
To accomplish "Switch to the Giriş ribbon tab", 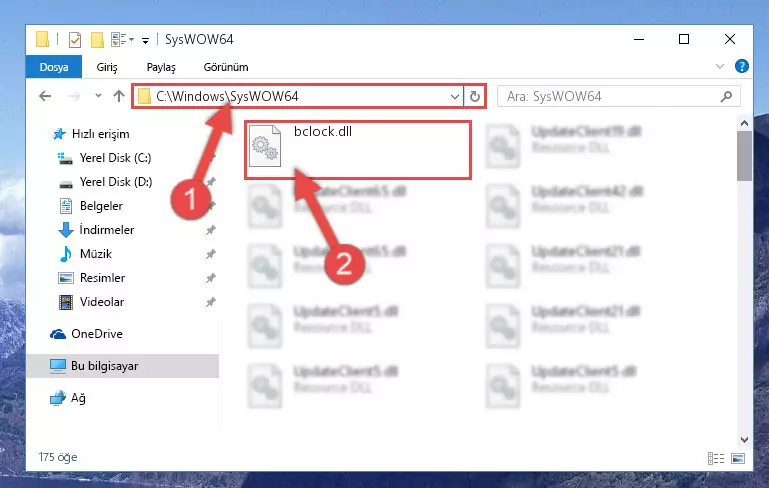I will coord(107,67).
